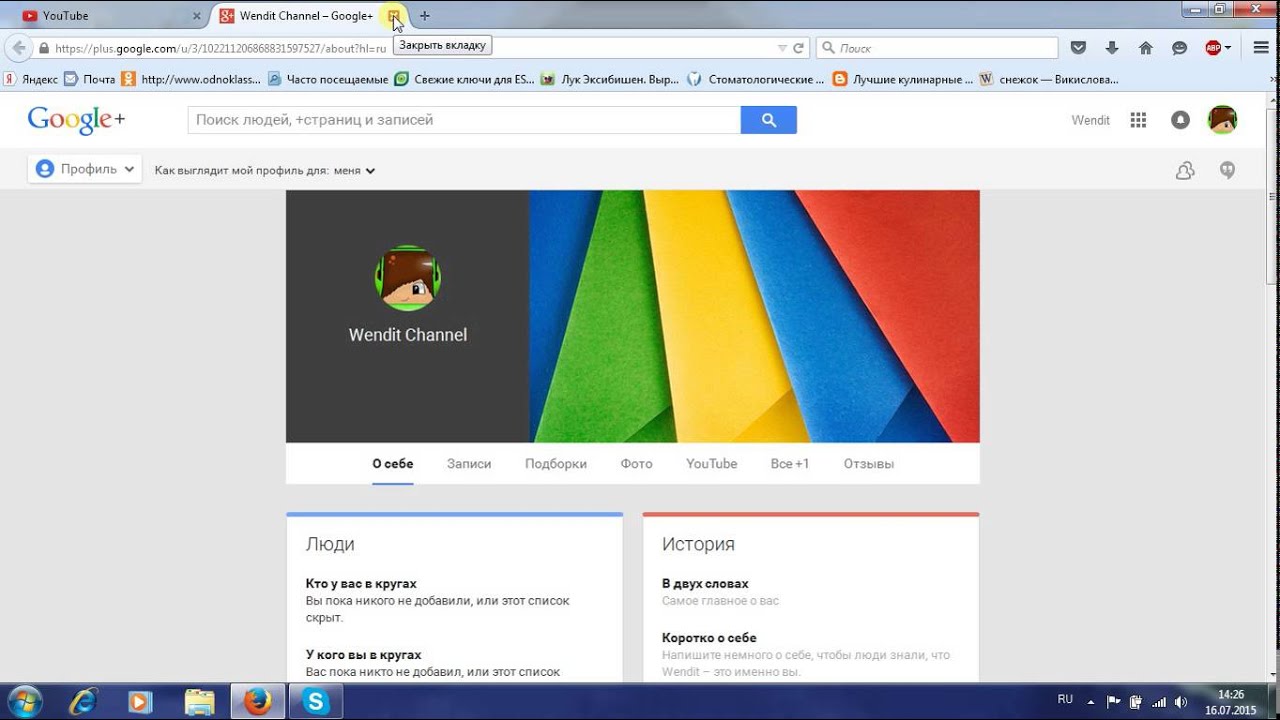The image size is (1280, 720).
Task: Close the Wendit Channel tab
Action: tap(394, 16)
